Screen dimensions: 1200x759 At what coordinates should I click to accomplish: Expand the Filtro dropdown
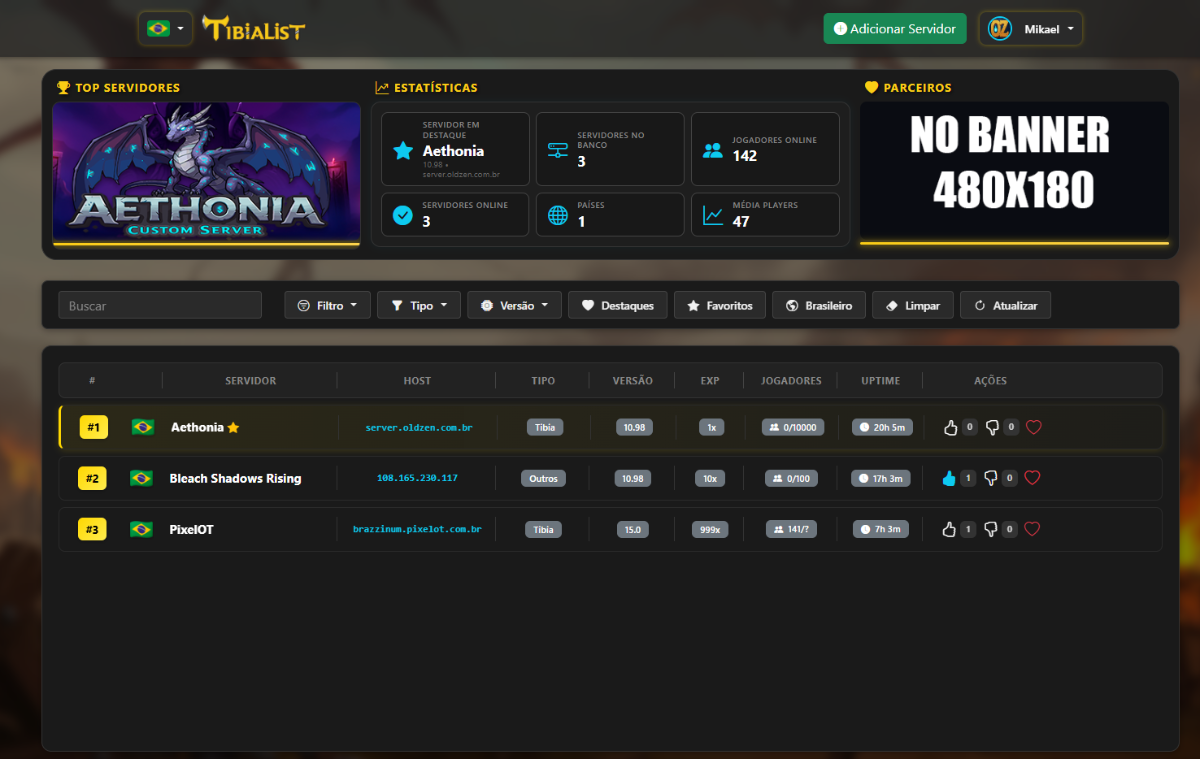click(x=327, y=305)
